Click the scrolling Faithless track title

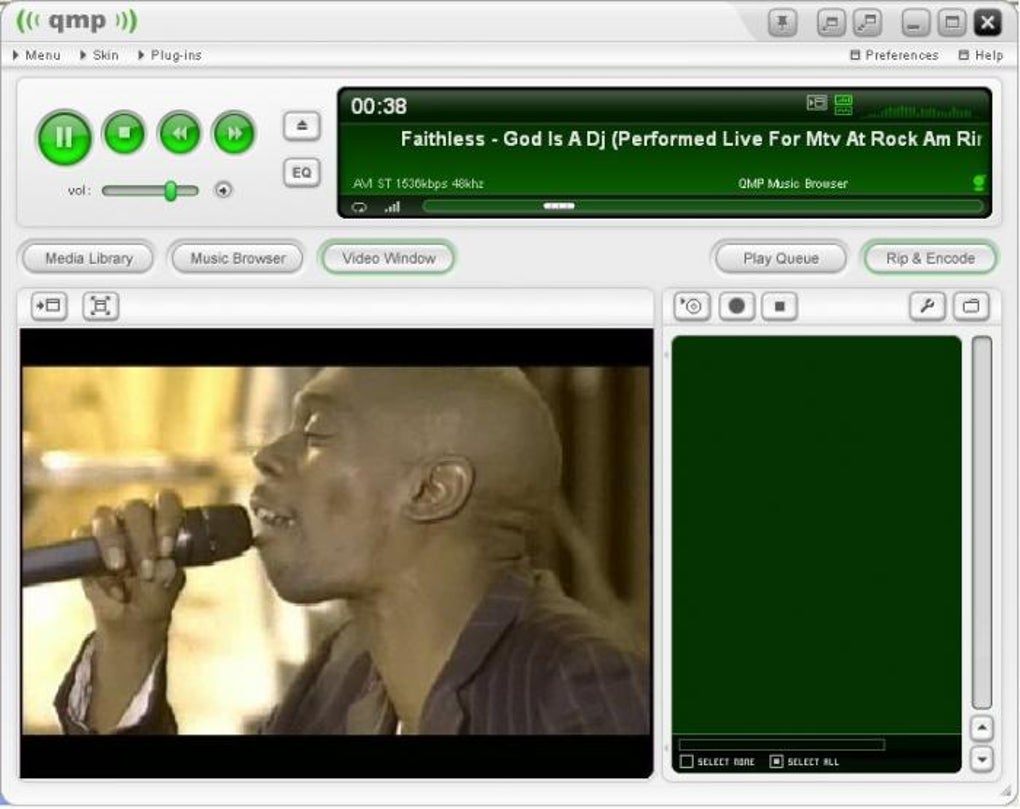coord(690,139)
